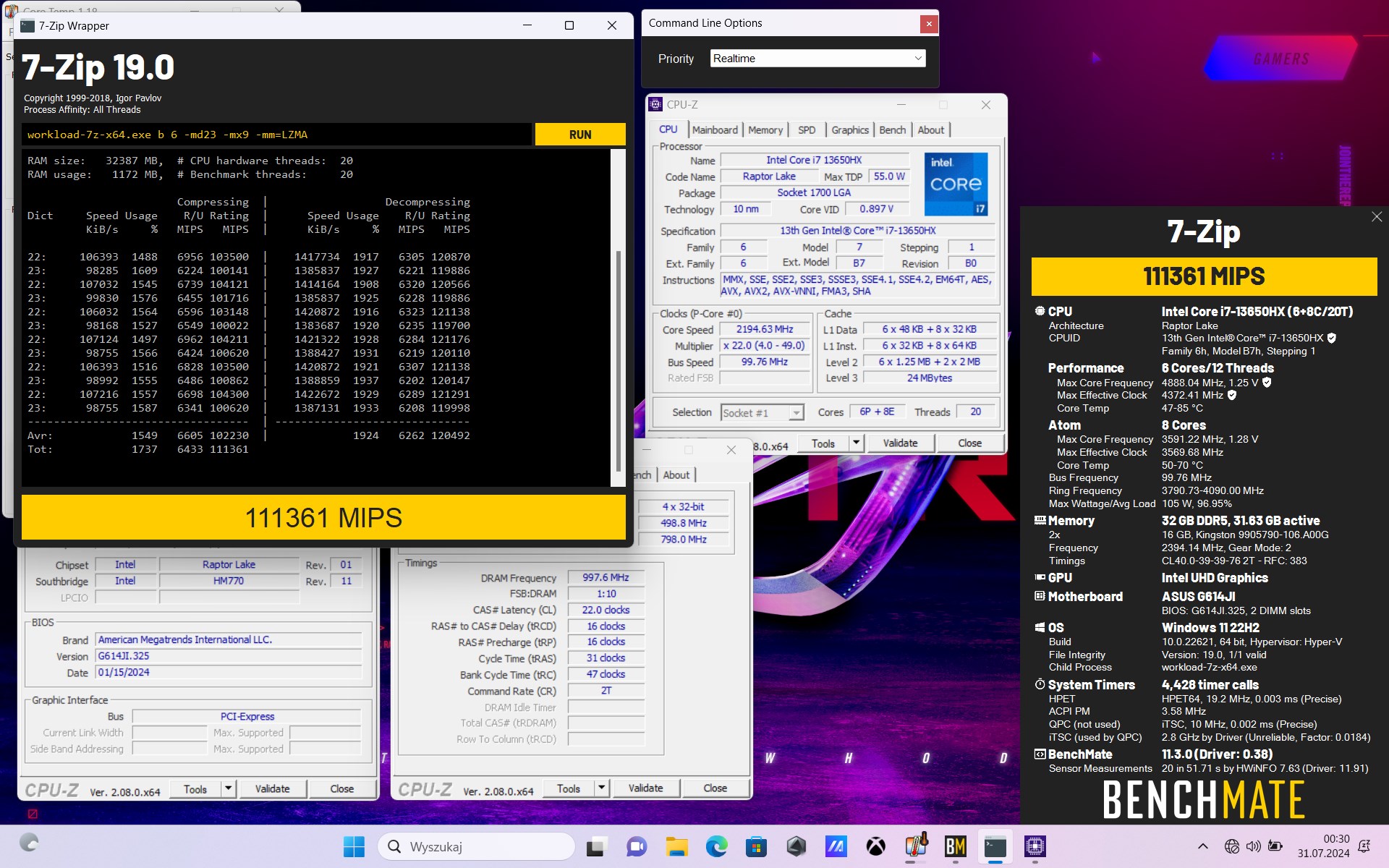Open Task View from the taskbar
Screen dimensions: 1389x868
[596, 846]
